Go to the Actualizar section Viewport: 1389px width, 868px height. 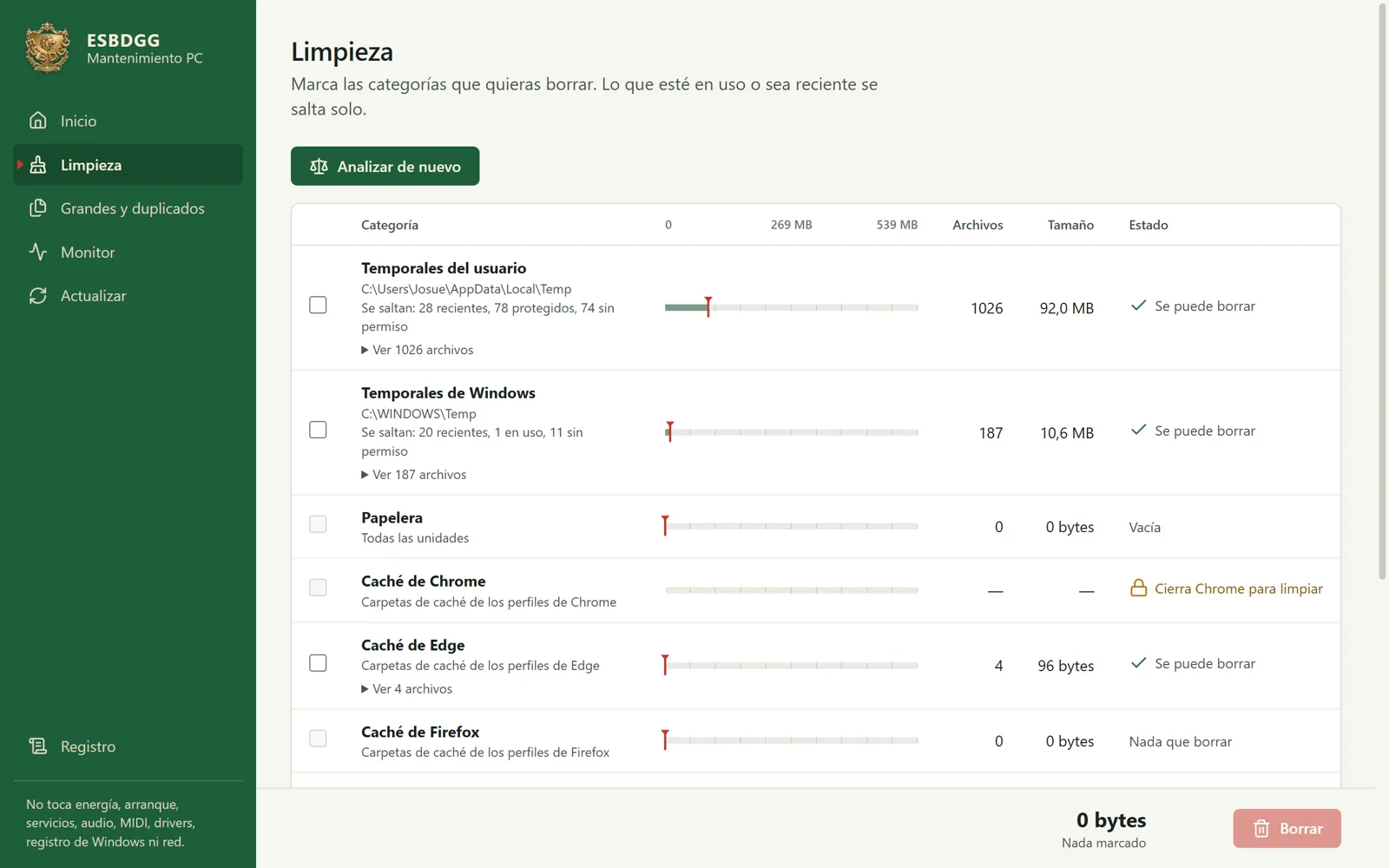128,296
